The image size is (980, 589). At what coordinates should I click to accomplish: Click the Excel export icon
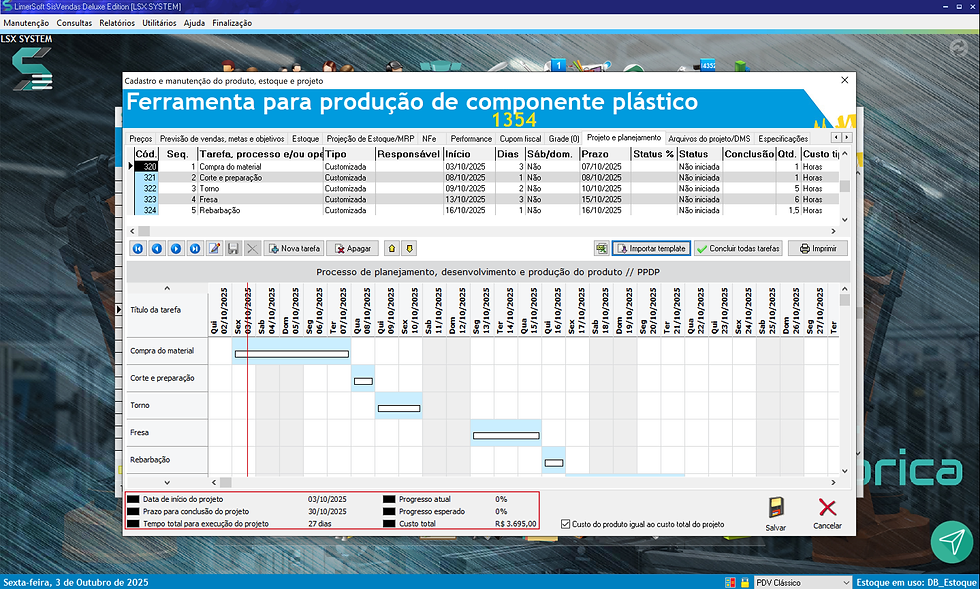pos(601,248)
